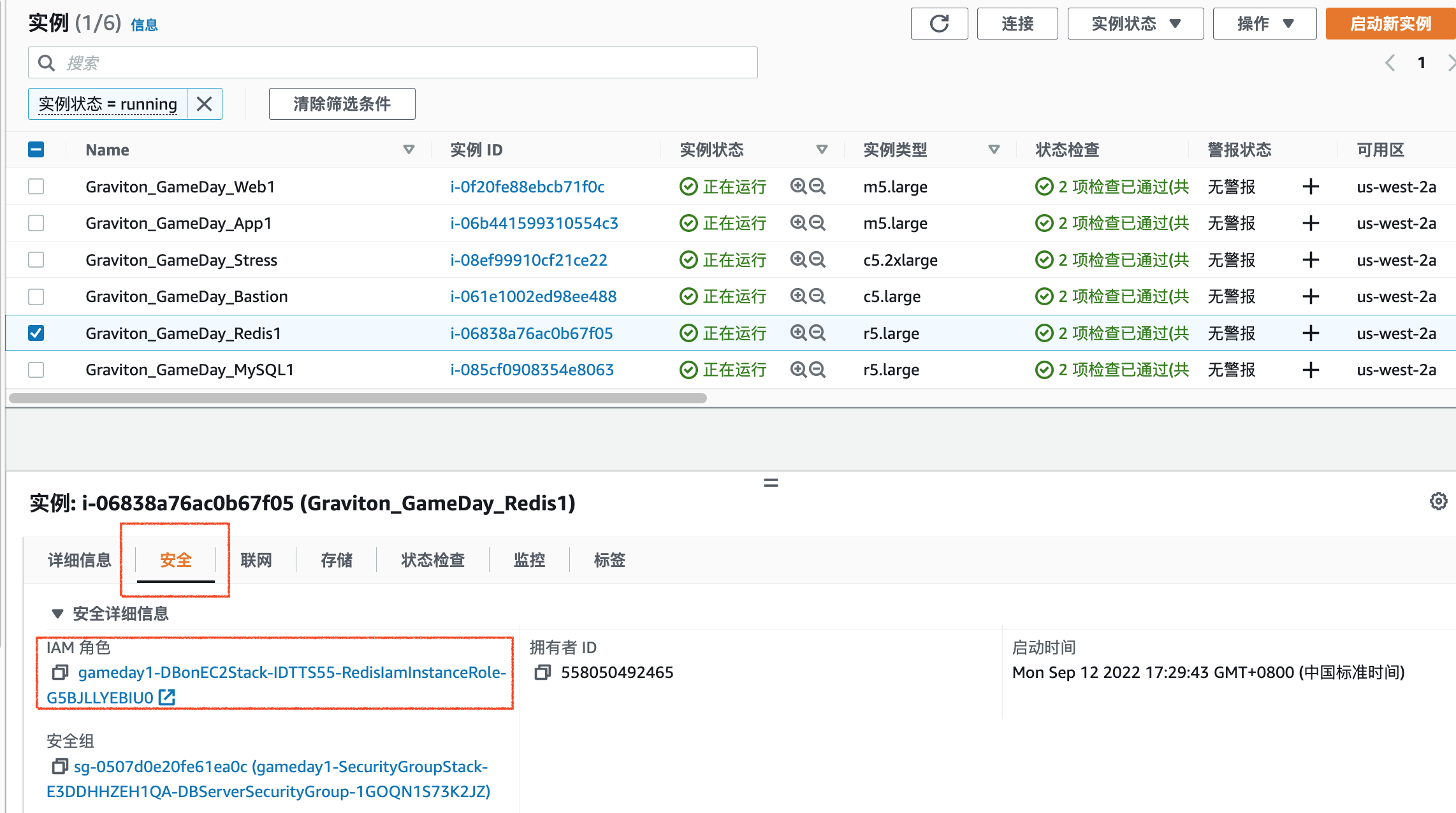Copy the IAM role name icon
Screen dimensions: 1456x813
[x=60, y=672]
